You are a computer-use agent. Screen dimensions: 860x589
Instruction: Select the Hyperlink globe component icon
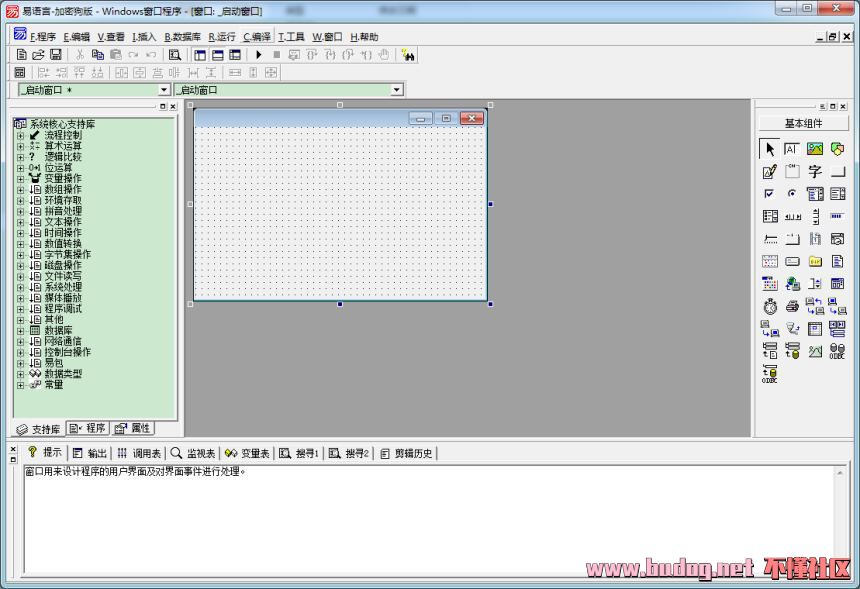click(x=792, y=284)
